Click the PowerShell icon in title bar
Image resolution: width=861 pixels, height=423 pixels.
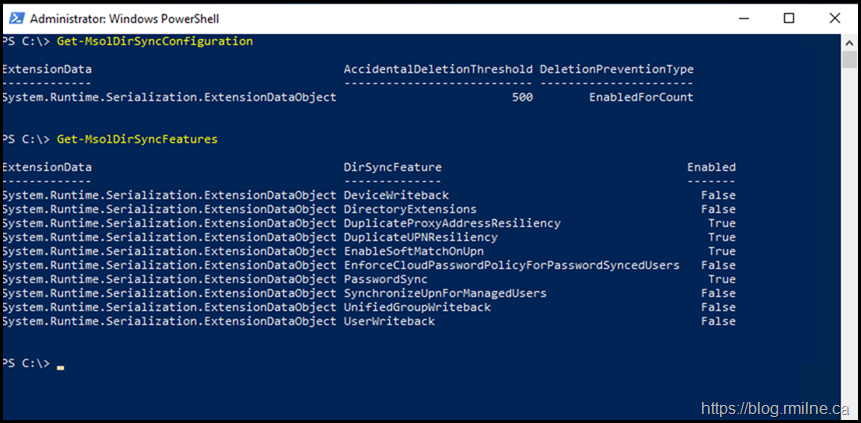point(15,18)
